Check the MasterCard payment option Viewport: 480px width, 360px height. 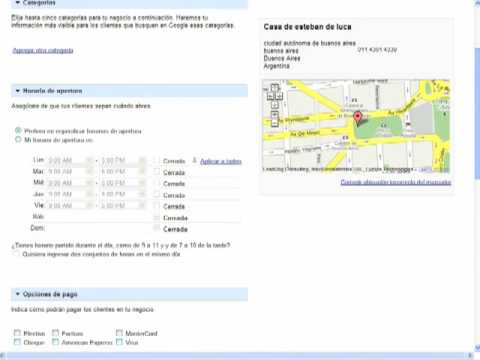(x=119, y=333)
